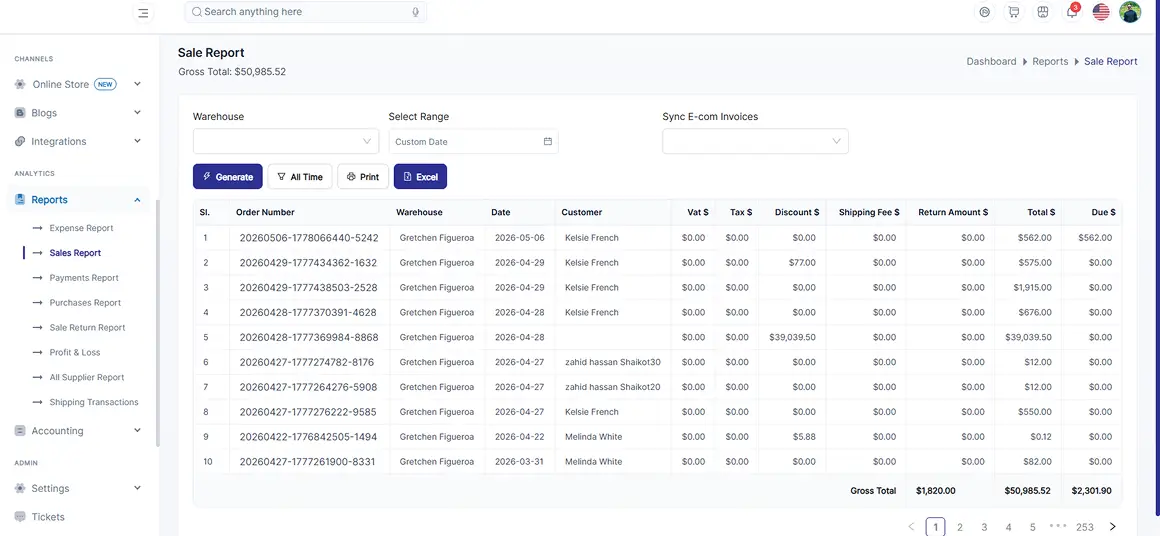Image resolution: width=1160 pixels, height=536 pixels.
Task: Open the Sync E-com Invoices dropdown
Action: click(x=755, y=141)
